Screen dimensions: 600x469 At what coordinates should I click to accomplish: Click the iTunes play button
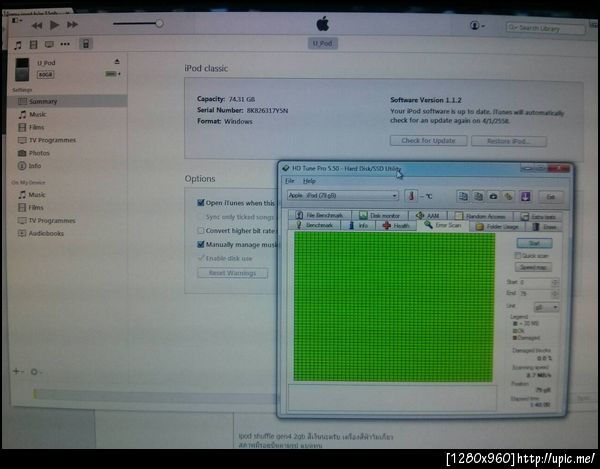pyautogui.click(x=54, y=25)
